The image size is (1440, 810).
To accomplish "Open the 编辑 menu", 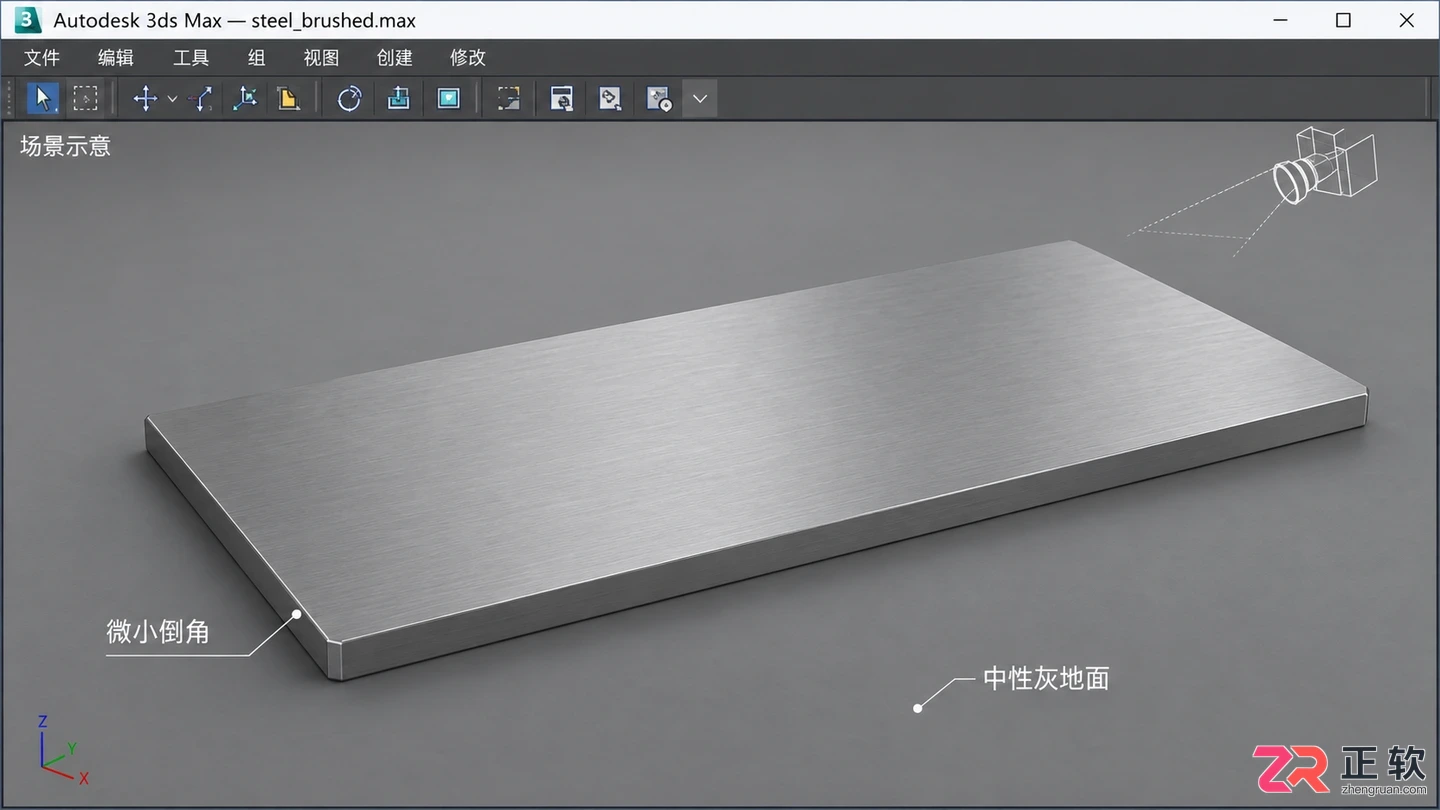I will tap(116, 58).
